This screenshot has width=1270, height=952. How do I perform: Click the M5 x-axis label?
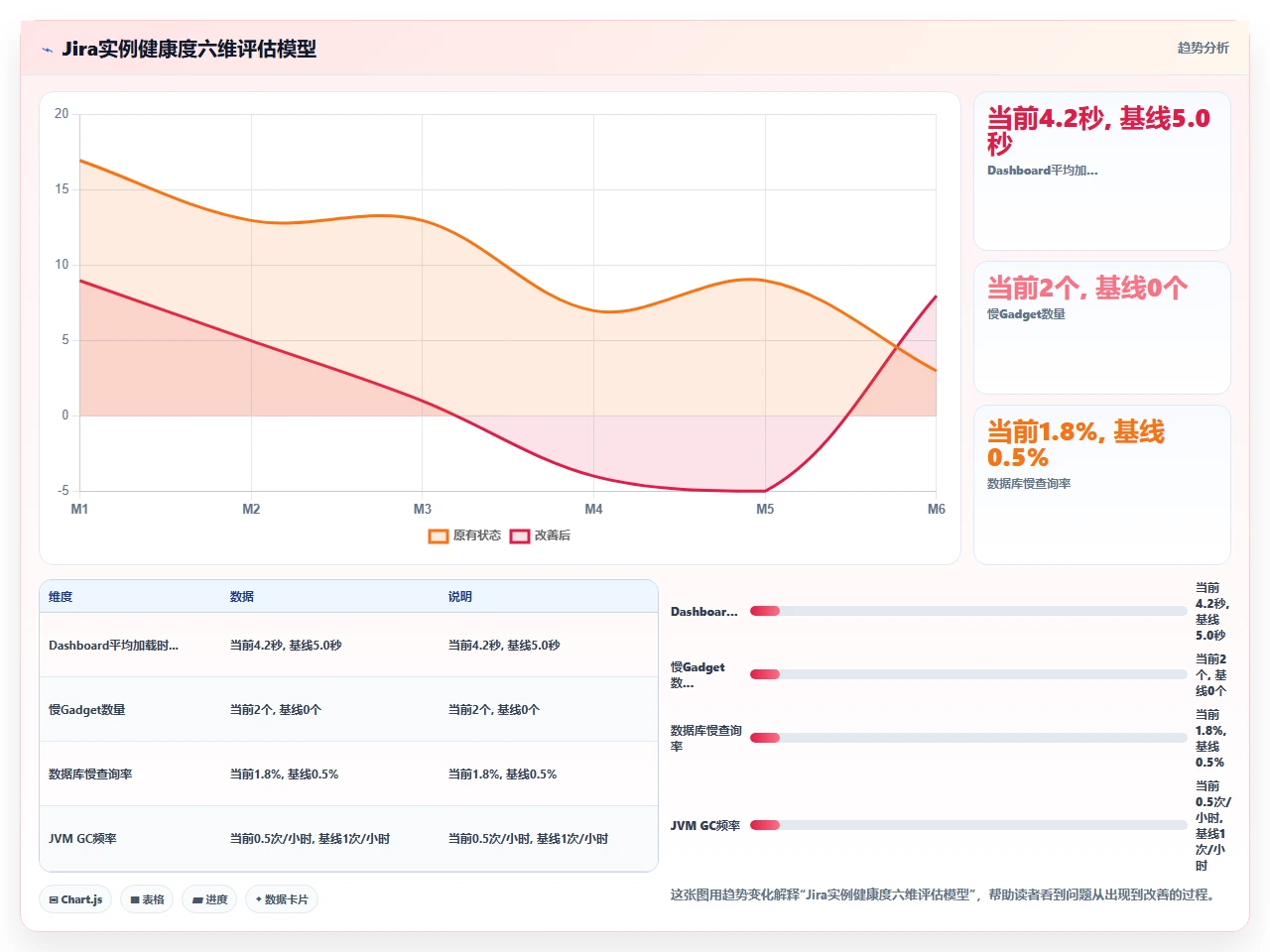[x=765, y=509]
